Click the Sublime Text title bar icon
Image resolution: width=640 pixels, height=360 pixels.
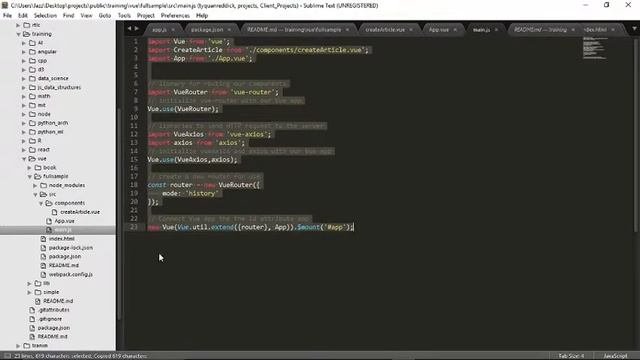(x=5, y=5)
